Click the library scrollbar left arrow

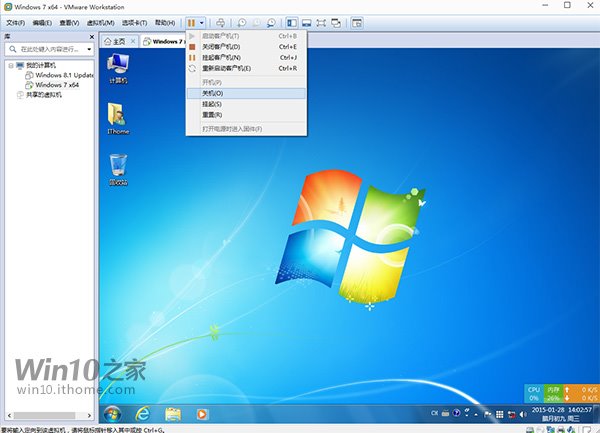pyautogui.click(x=10, y=415)
